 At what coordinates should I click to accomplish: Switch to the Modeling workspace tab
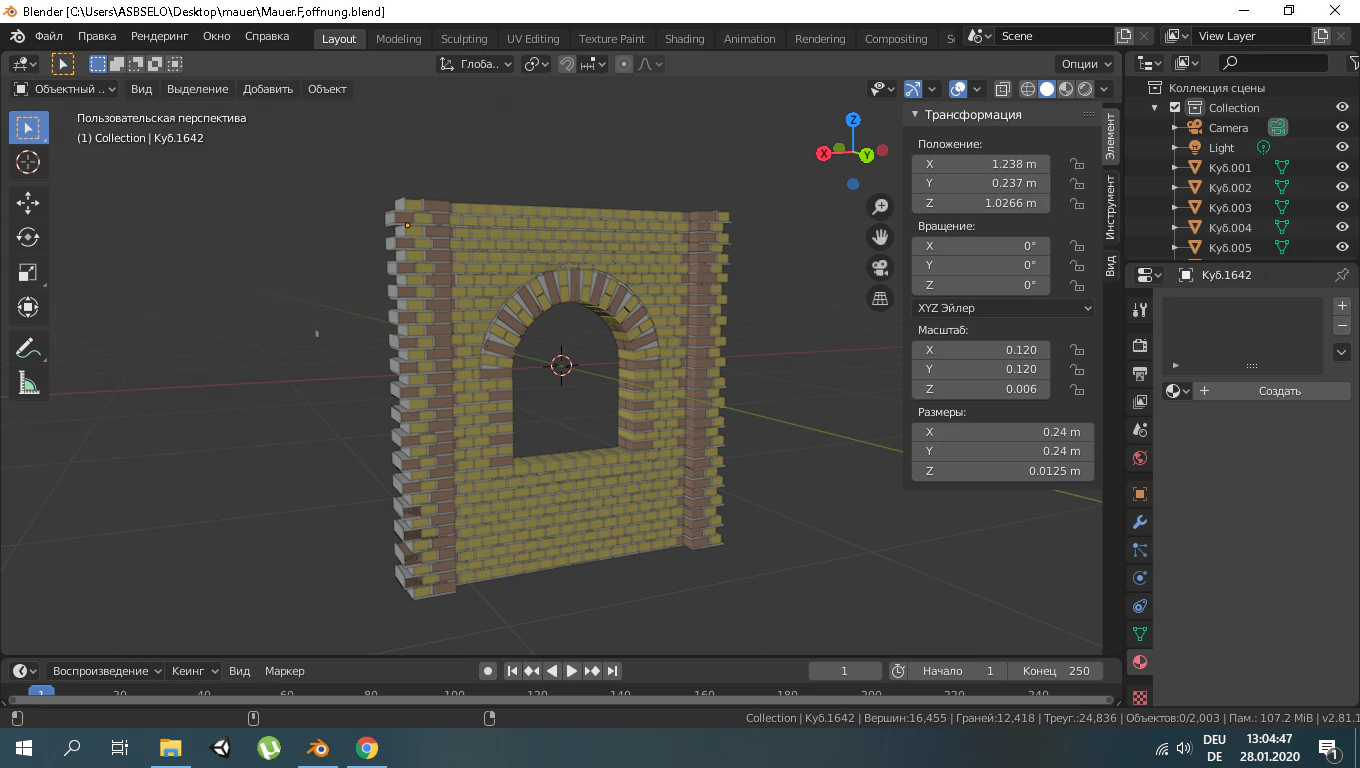coord(399,39)
